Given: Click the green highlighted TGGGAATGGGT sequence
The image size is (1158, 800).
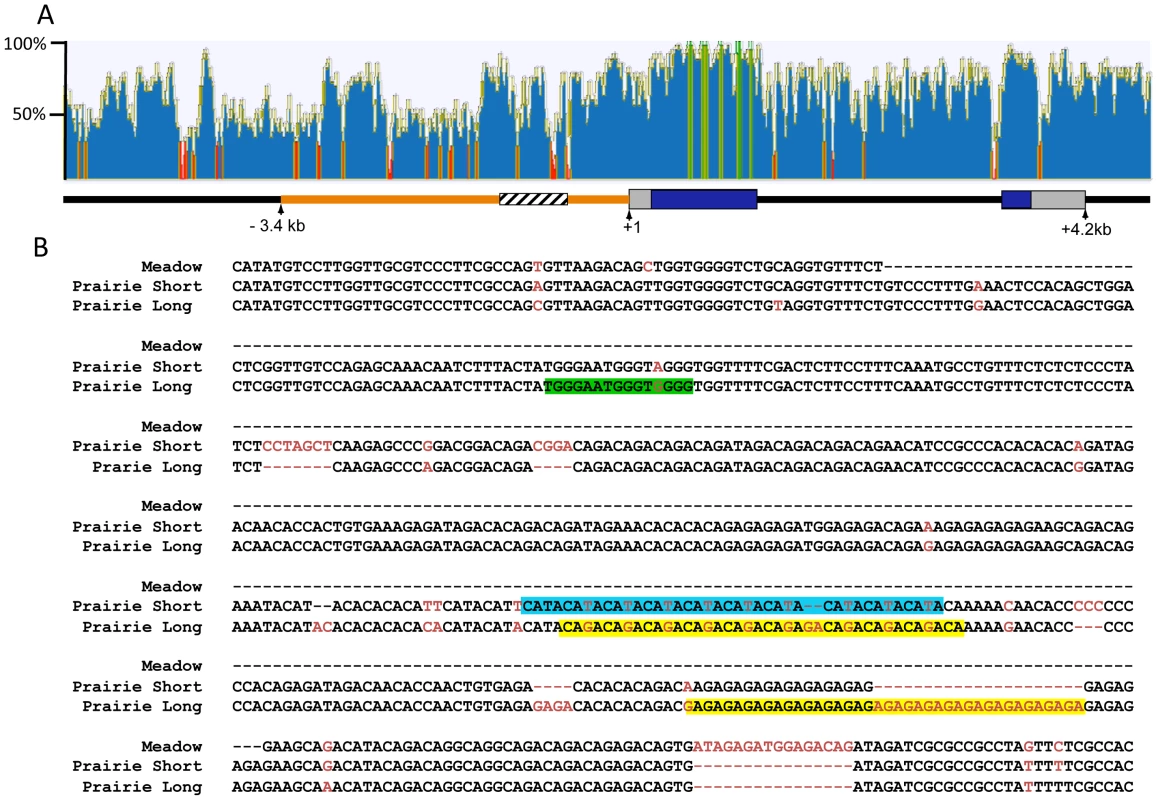Looking at the screenshot, I should click(x=619, y=386).
